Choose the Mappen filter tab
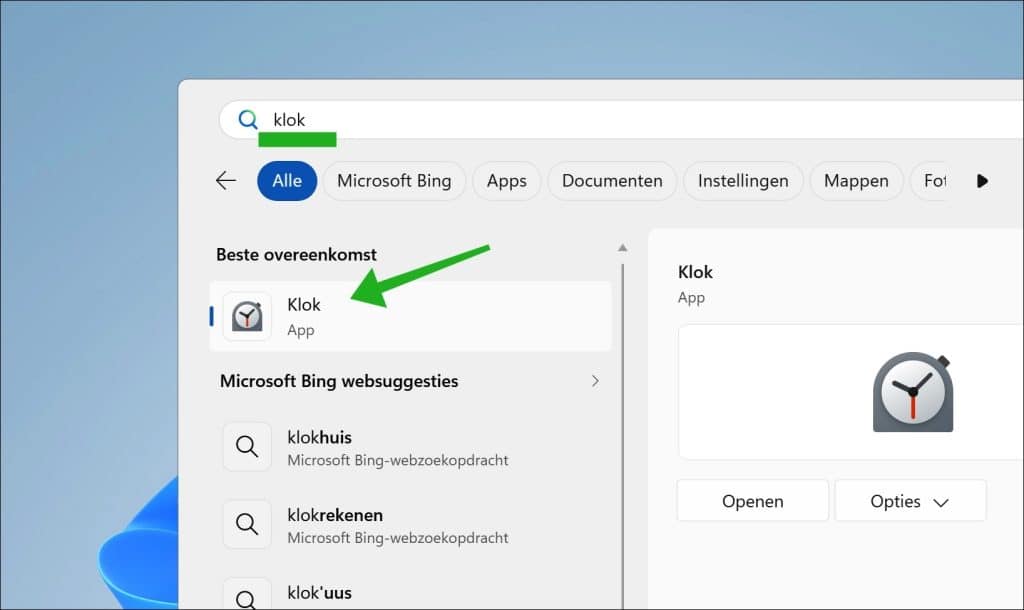 (856, 180)
